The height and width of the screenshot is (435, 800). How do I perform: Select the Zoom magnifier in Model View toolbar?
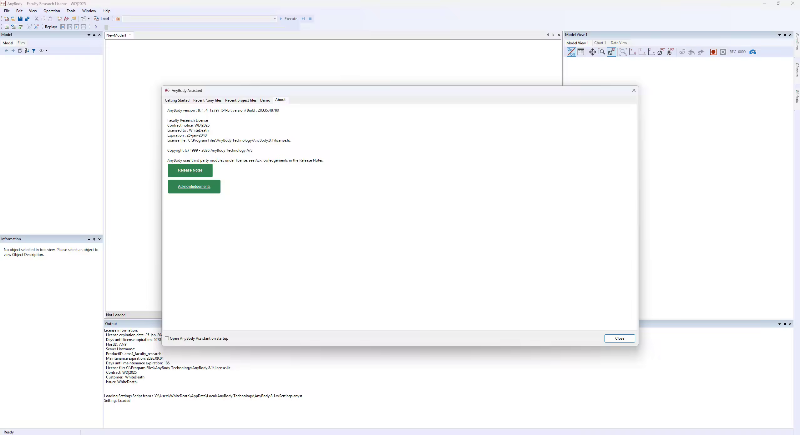tap(601, 52)
